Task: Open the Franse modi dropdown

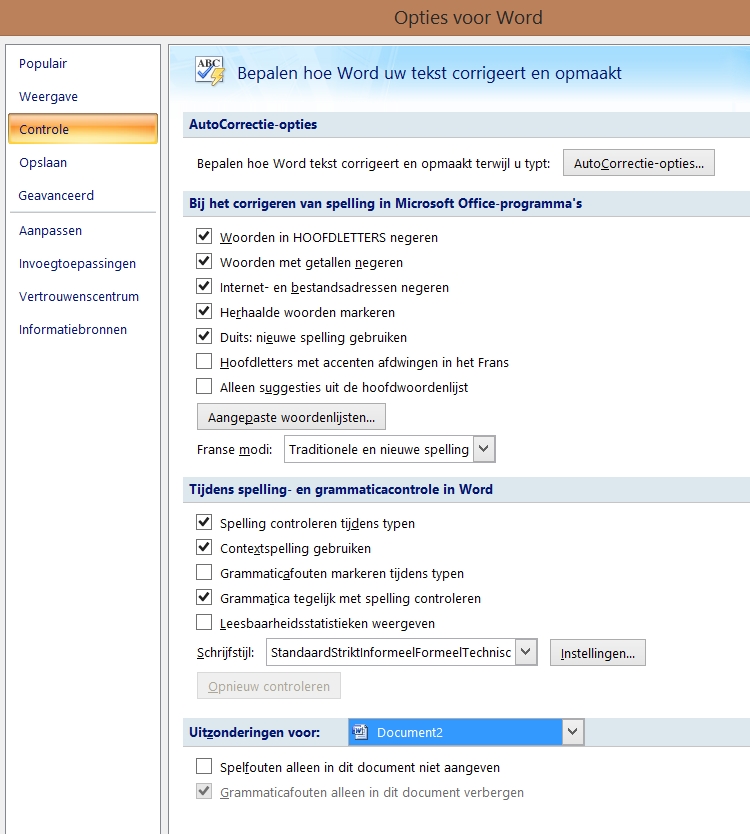Action: [484, 449]
